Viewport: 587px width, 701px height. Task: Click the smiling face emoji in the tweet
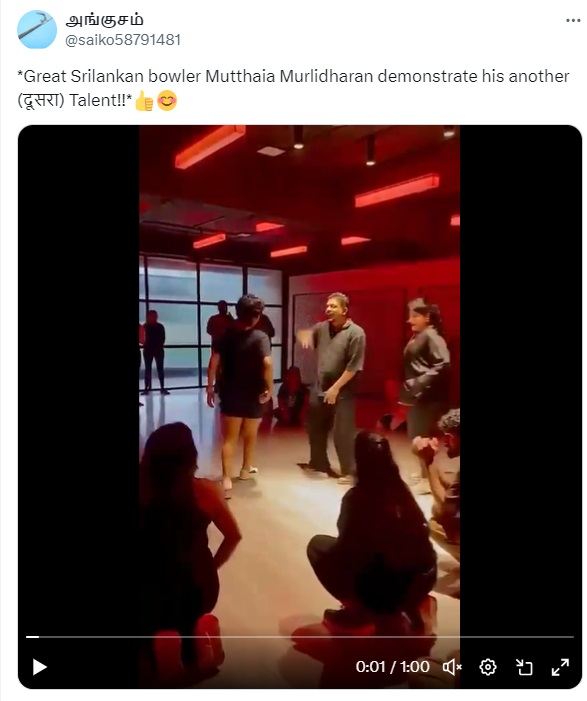click(167, 101)
